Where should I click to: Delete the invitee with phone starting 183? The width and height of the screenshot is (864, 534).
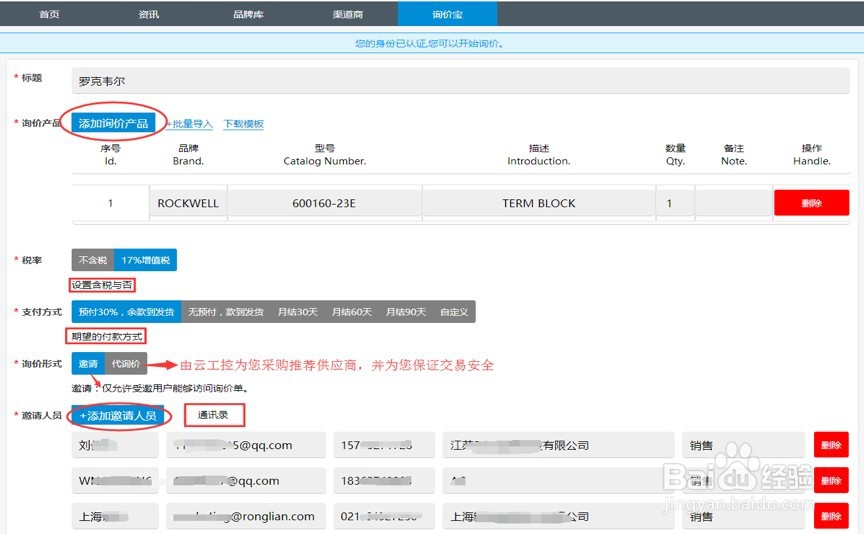[831, 481]
